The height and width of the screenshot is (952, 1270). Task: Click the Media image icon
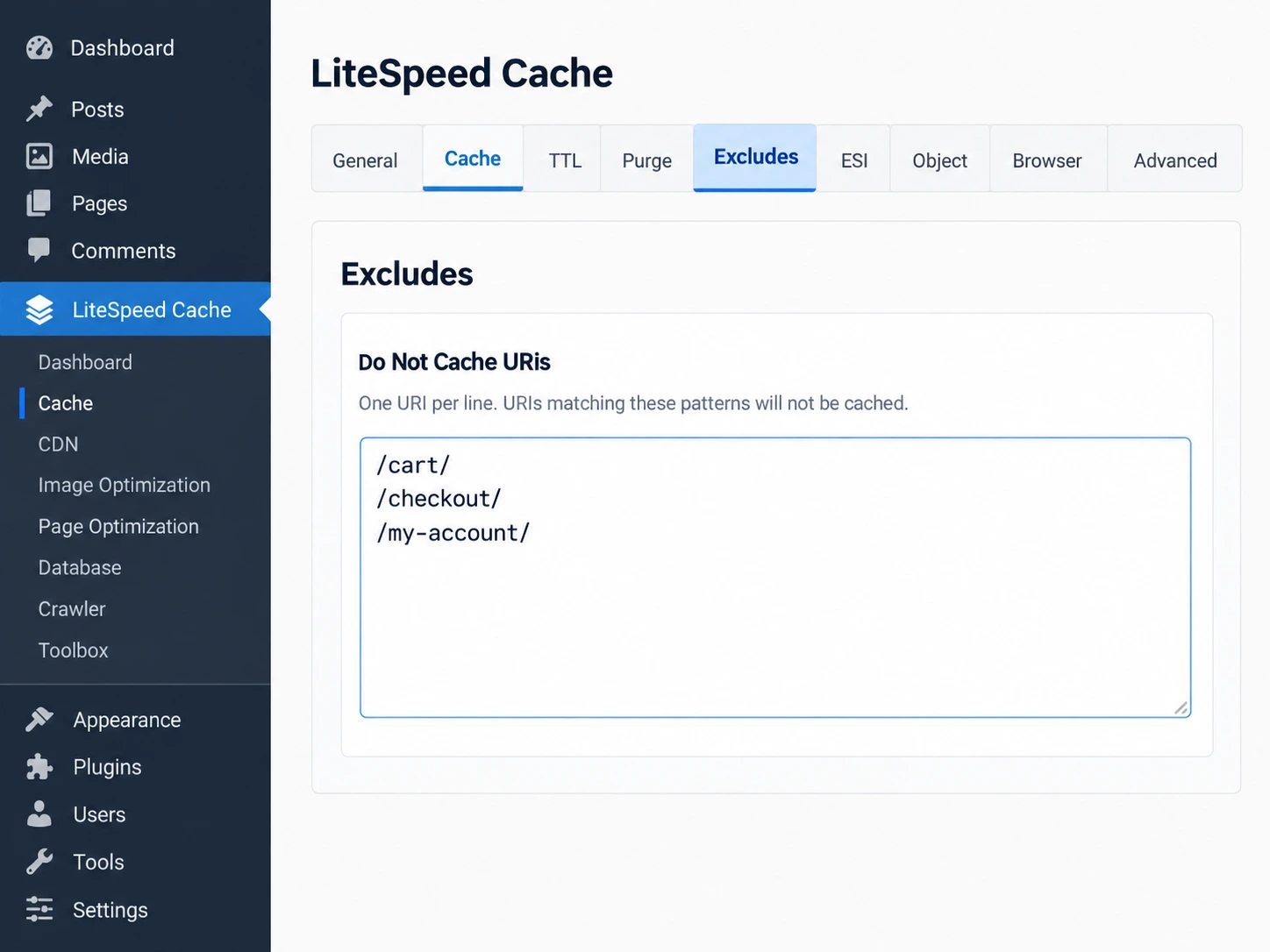39,156
